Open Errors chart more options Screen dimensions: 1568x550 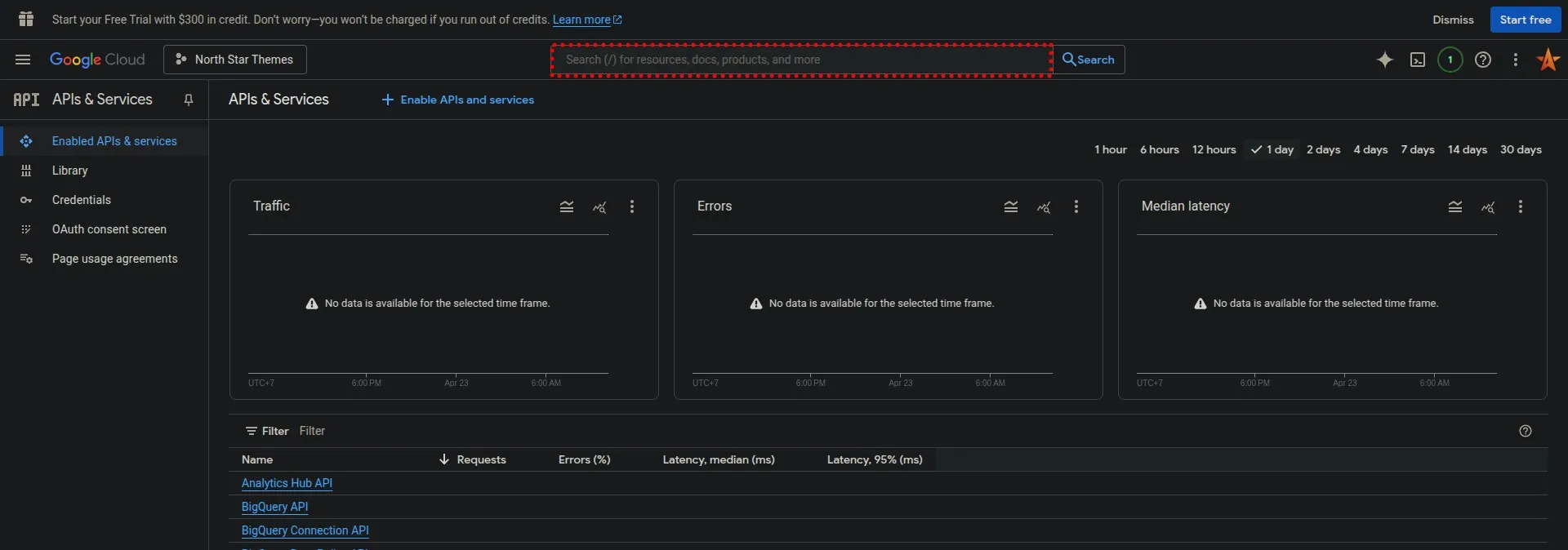(1076, 206)
